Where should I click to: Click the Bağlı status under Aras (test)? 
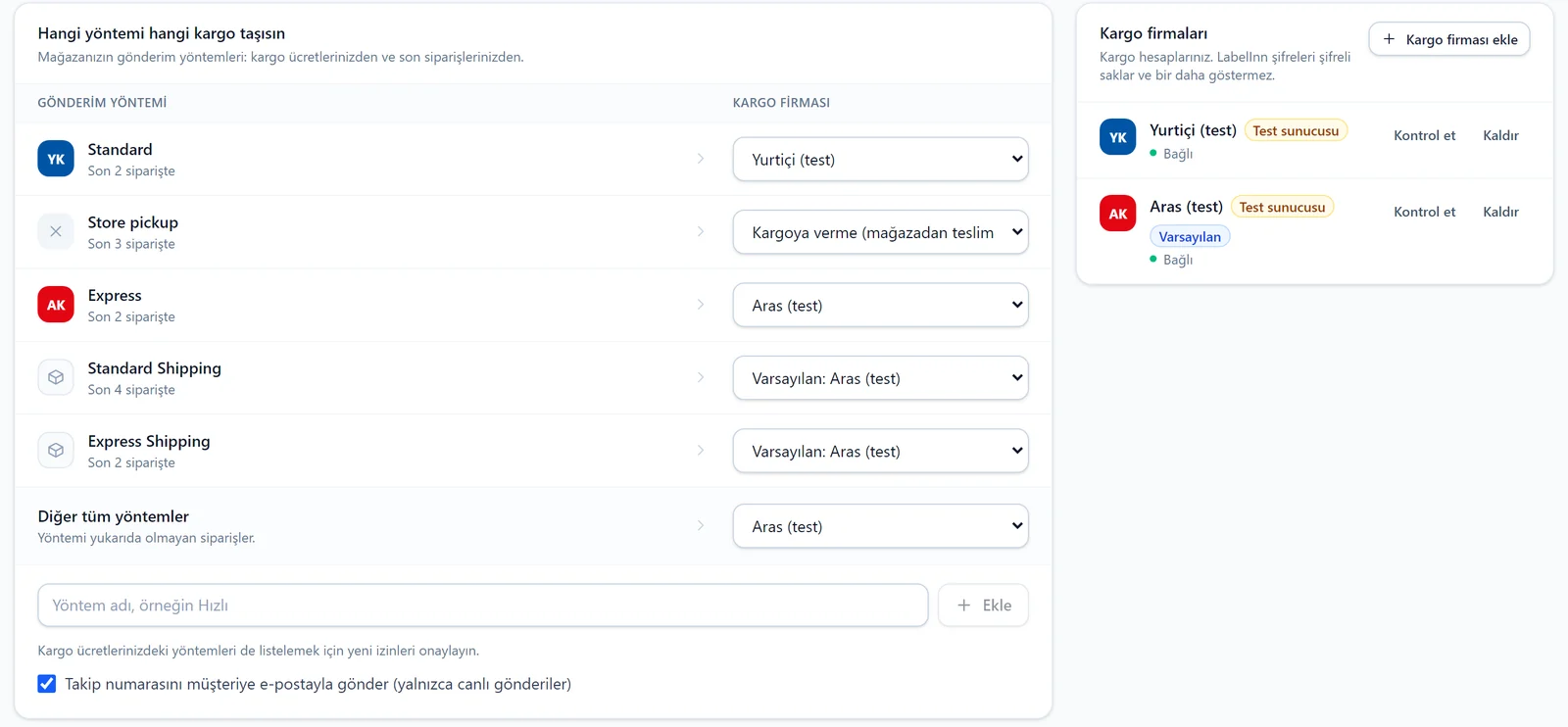tap(1171, 260)
